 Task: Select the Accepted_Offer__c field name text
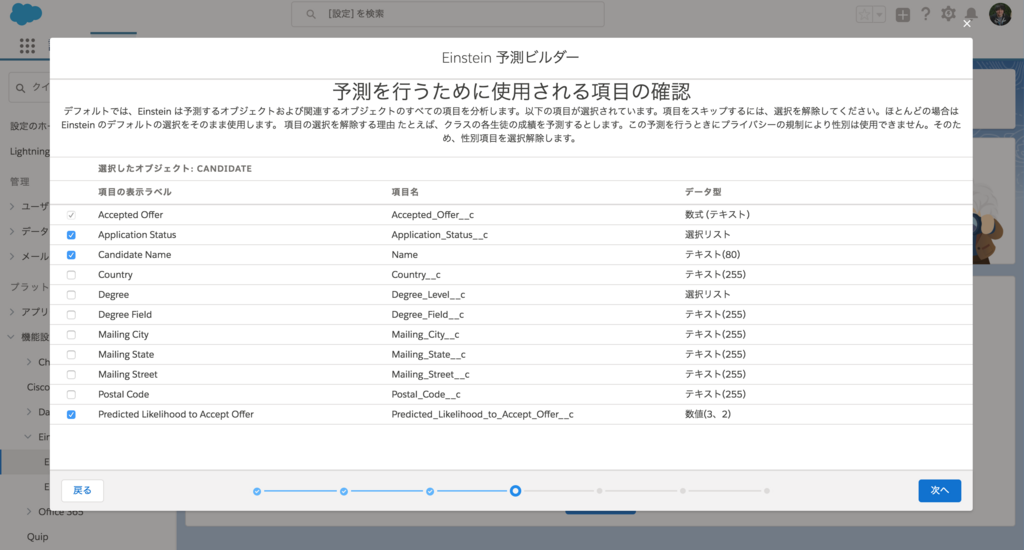click(432, 215)
